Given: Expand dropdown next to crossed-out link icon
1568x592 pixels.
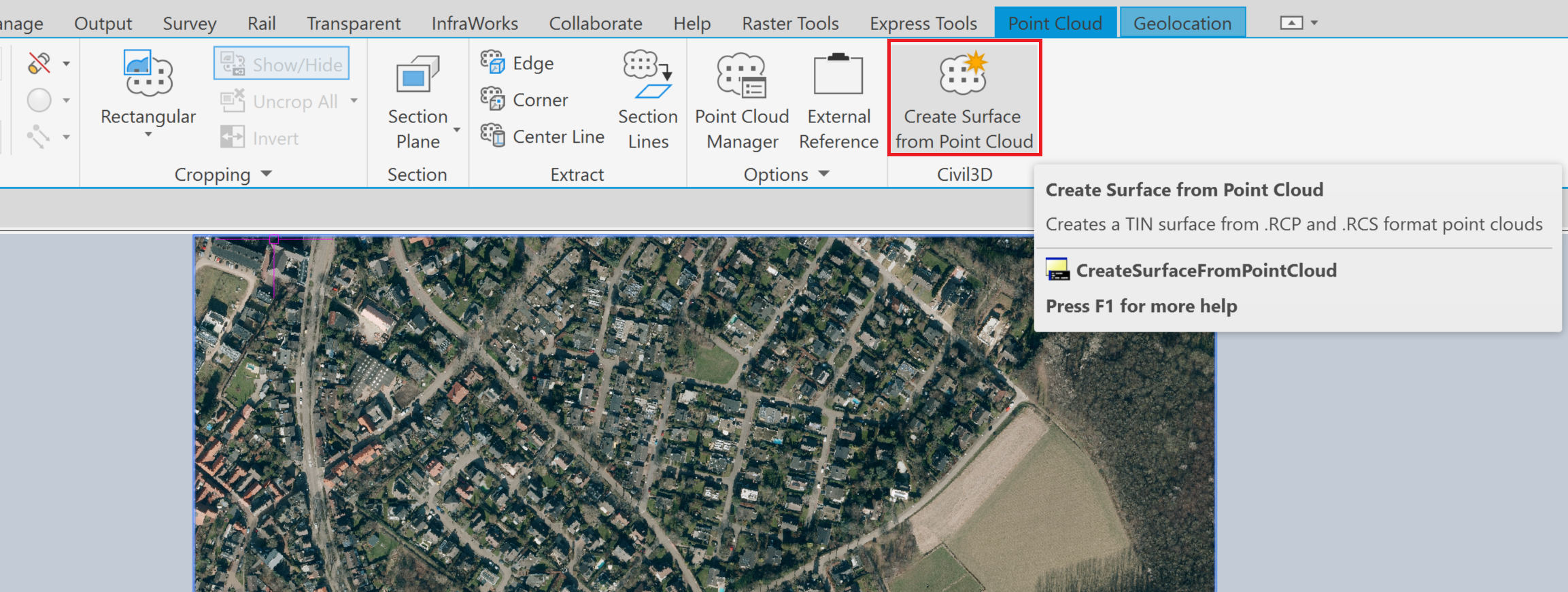Looking at the screenshot, I should (x=67, y=64).
